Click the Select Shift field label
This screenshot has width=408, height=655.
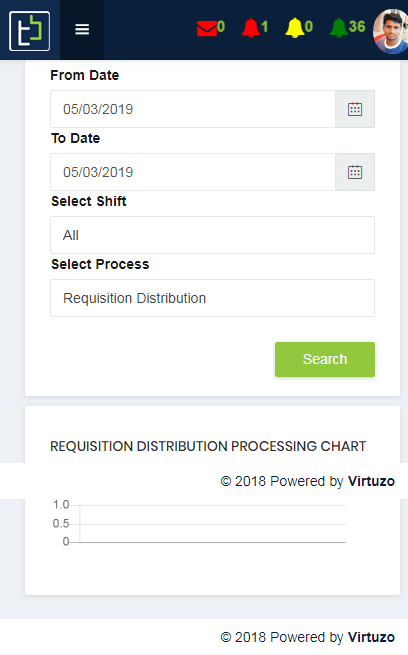(89, 201)
